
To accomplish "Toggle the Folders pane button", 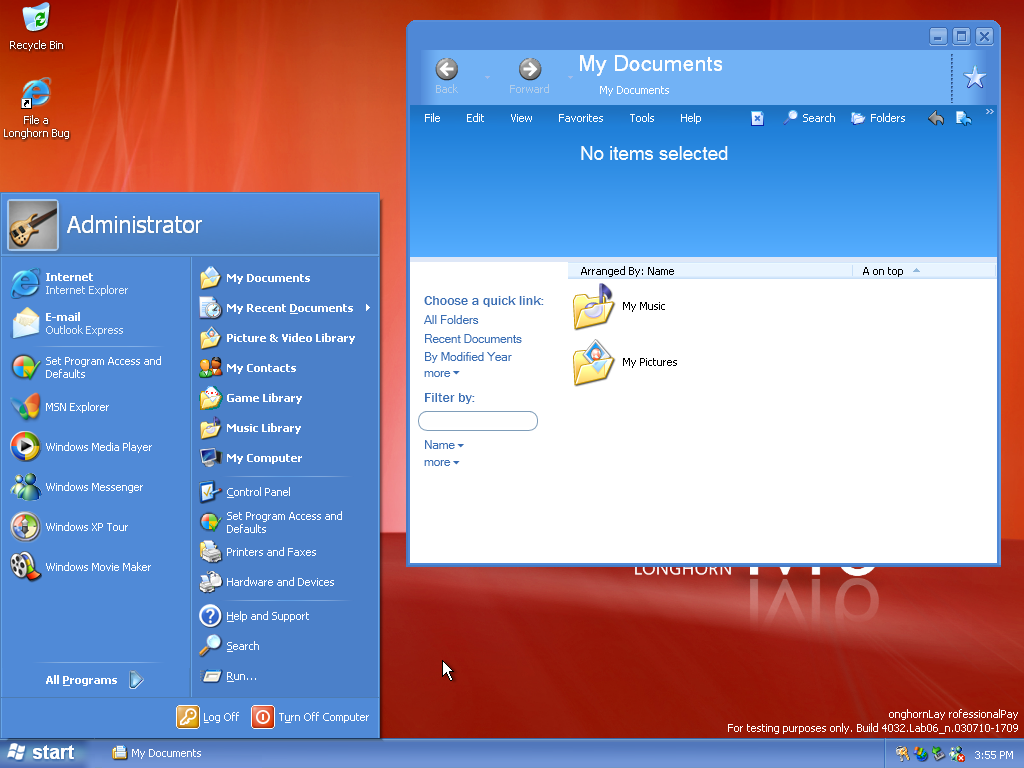I will coord(878,118).
